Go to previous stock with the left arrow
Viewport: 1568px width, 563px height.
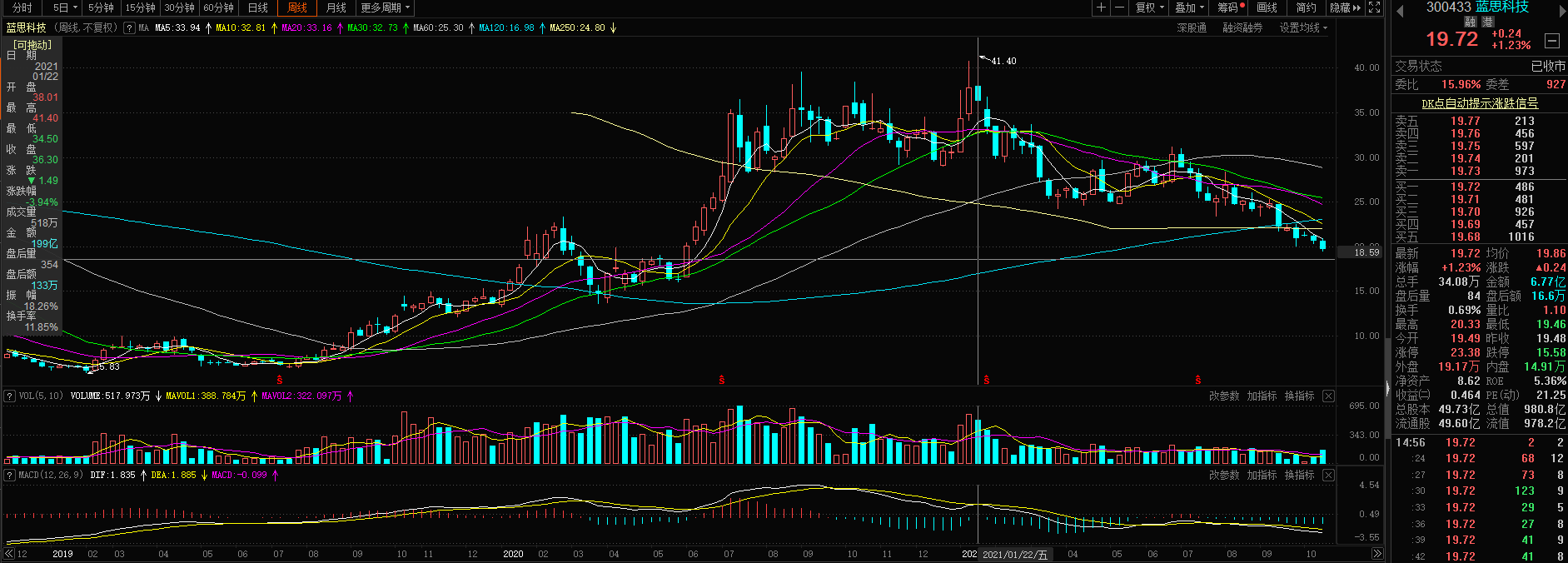pyautogui.click(x=1400, y=10)
